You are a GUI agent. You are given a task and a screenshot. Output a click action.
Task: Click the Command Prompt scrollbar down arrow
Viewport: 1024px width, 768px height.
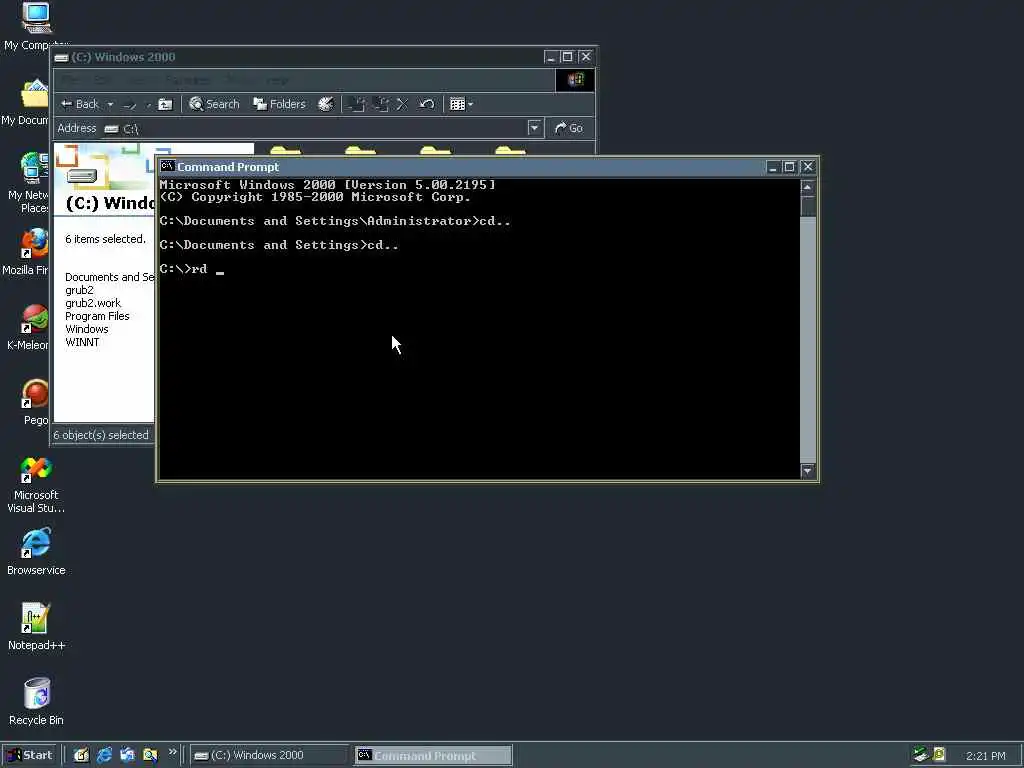point(808,470)
